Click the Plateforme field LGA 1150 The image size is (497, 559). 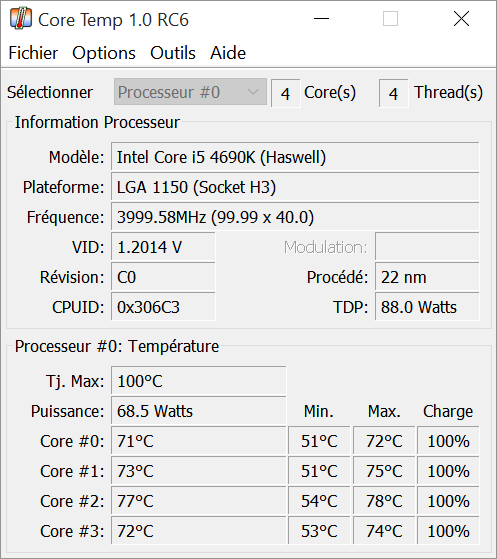pos(295,187)
